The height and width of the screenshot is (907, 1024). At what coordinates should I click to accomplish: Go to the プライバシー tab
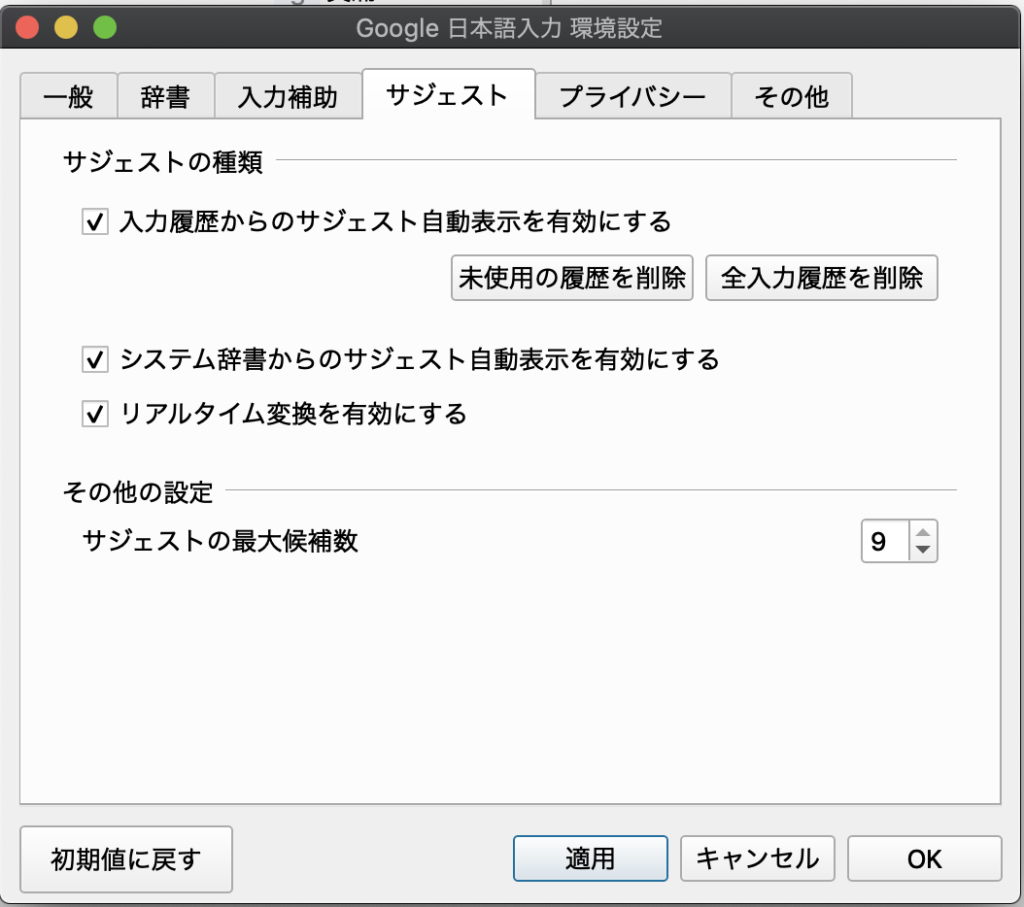coord(632,97)
